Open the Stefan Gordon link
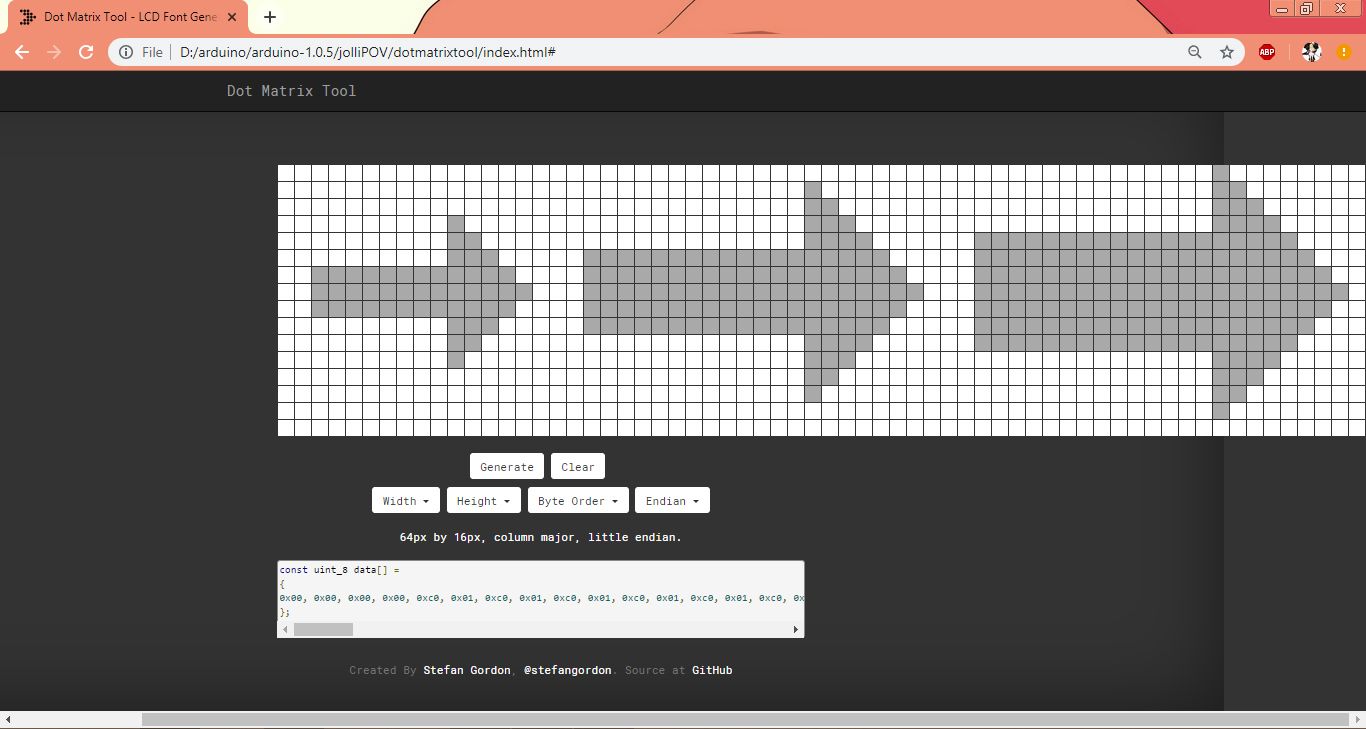Image resolution: width=1366 pixels, height=729 pixels. coord(467,670)
